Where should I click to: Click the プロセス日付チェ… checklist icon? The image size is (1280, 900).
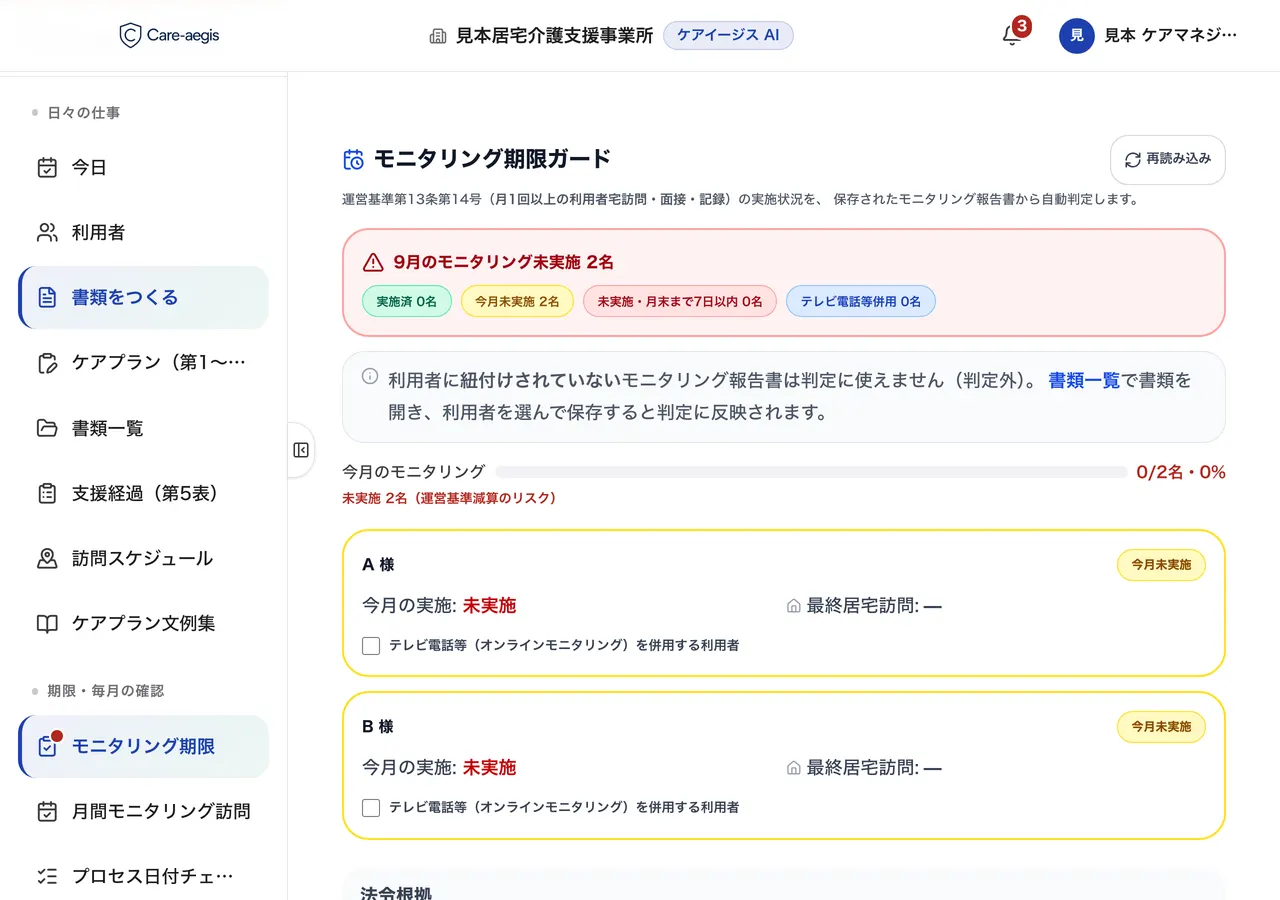47,876
